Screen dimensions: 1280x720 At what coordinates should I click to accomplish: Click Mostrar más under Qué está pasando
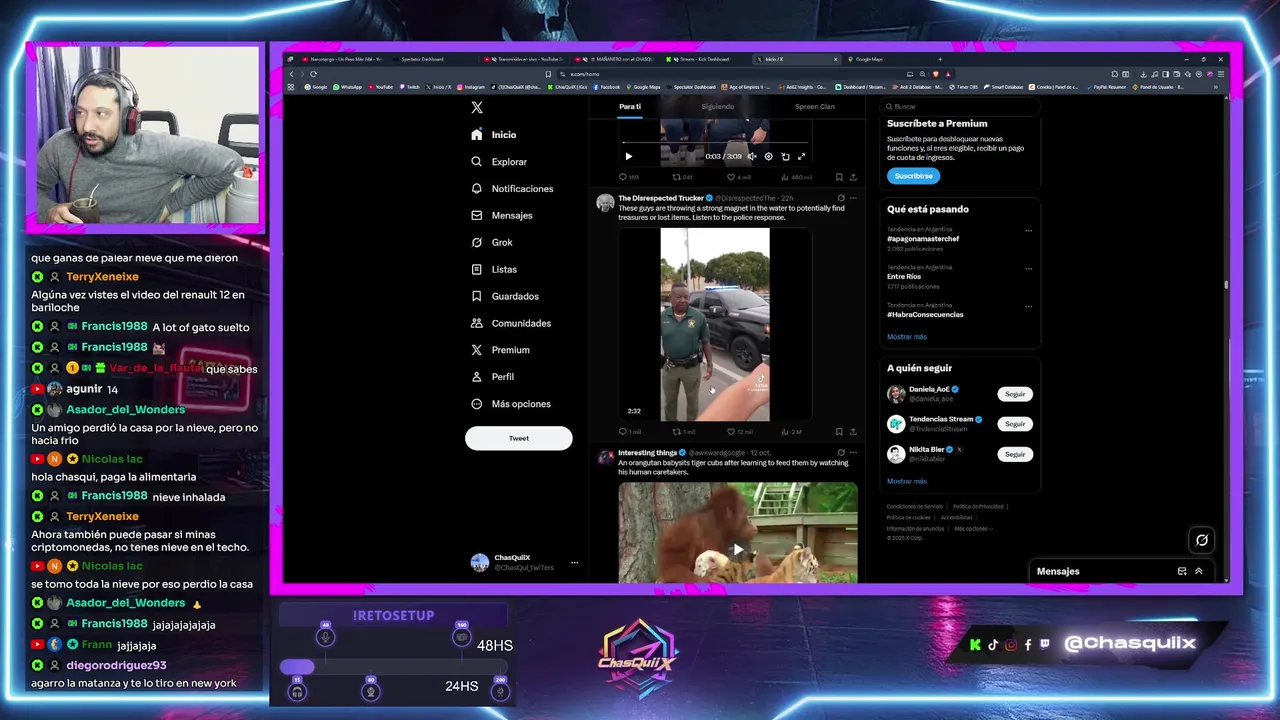click(x=907, y=337)
